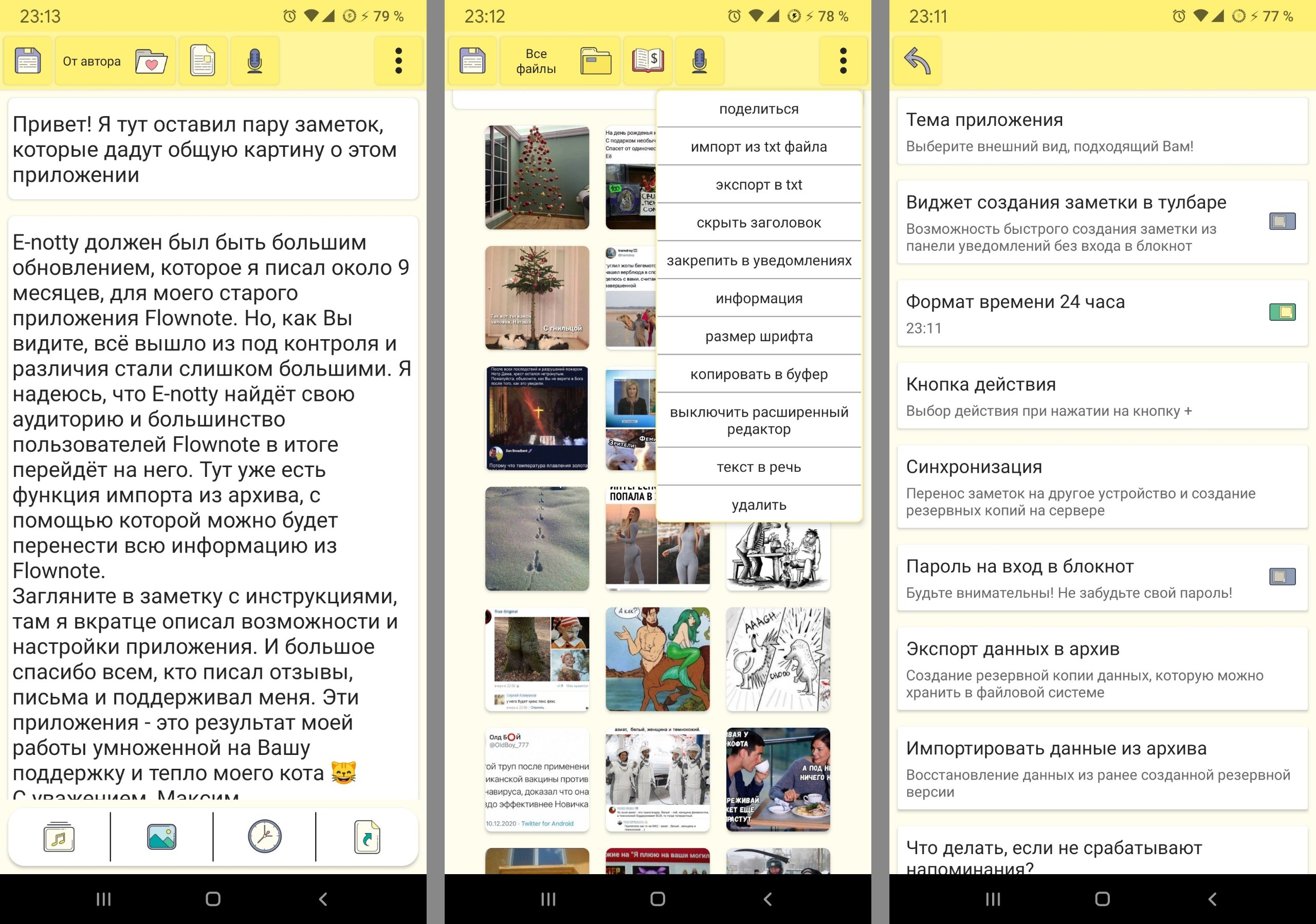Viewport: 1316px width, 924px height.
Task: Enable 'Пароль на вход в блокнот' switch
Action: (1282, 576)
